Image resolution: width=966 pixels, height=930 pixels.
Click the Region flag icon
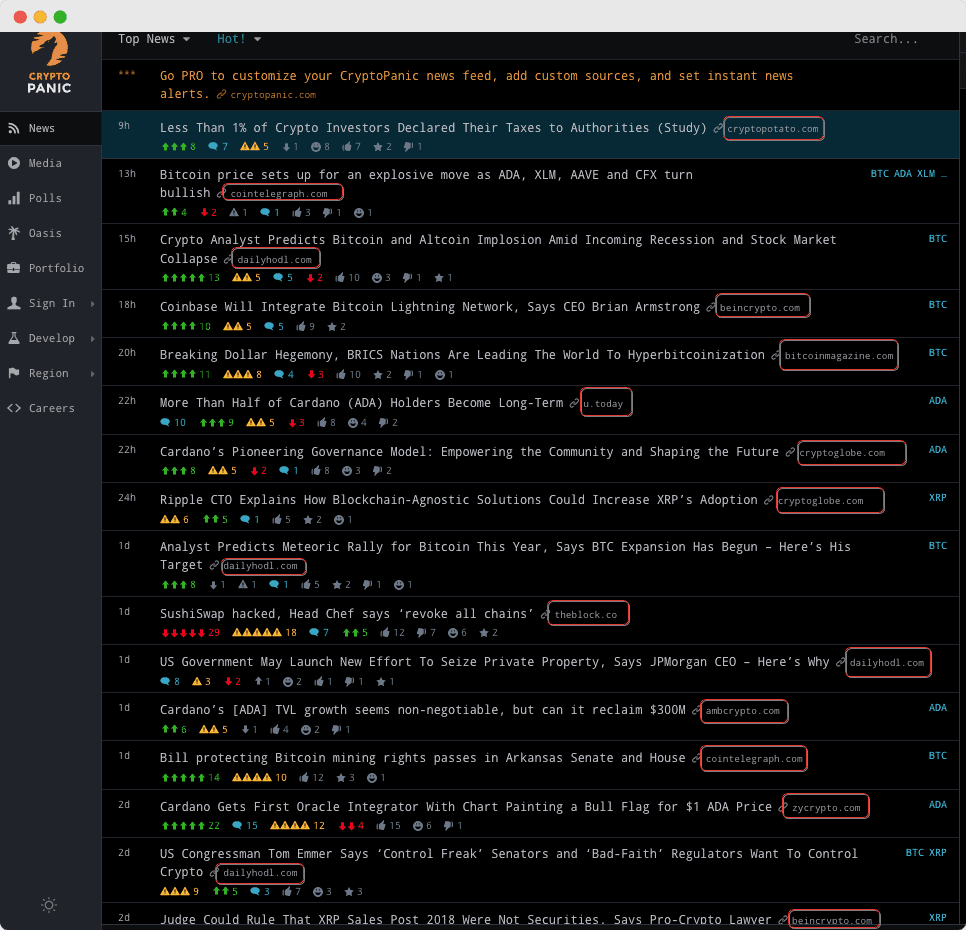pyautogui.click(x=14, y=373)
